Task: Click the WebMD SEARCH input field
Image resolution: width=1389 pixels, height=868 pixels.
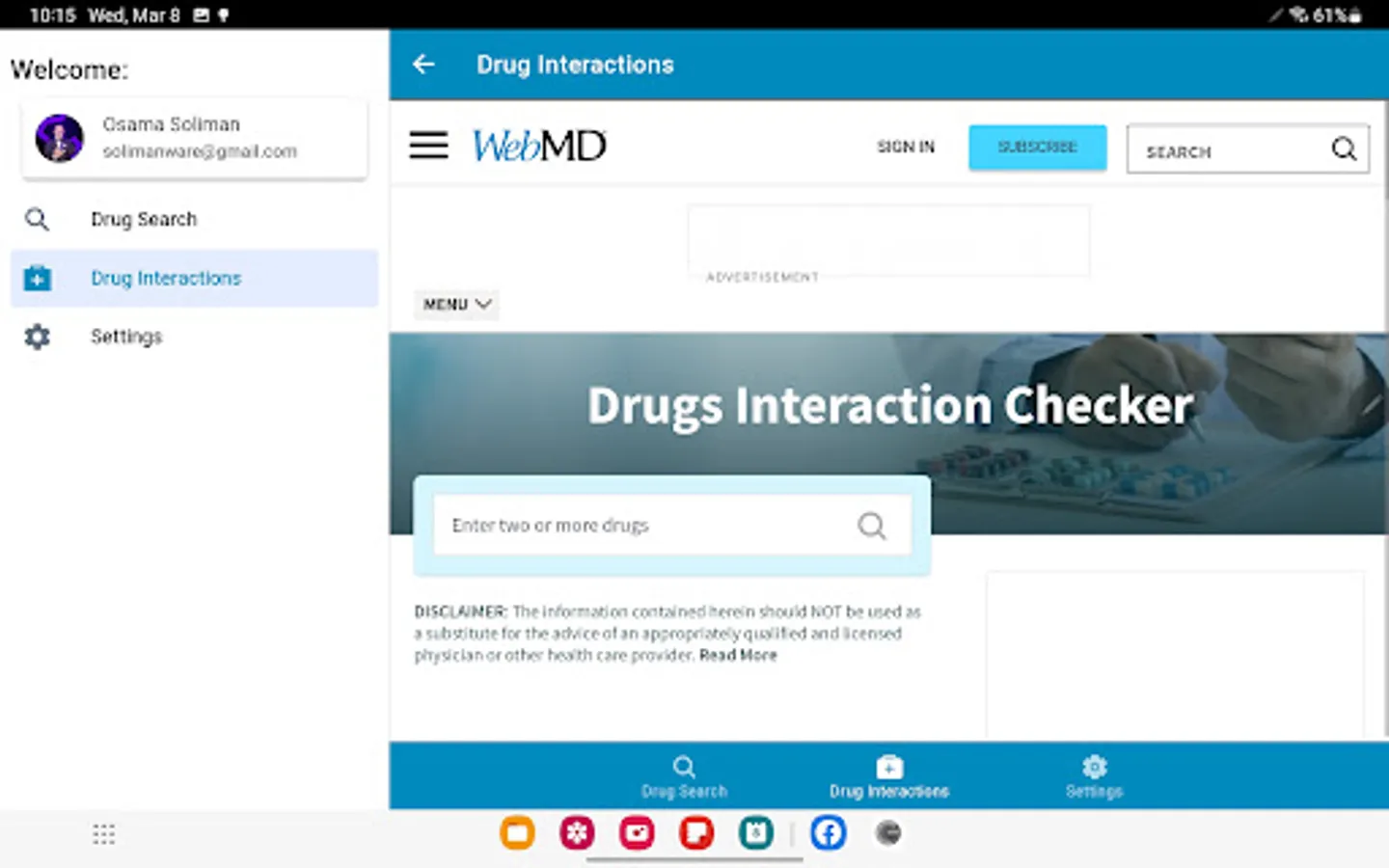Action: coord(1248,149)
